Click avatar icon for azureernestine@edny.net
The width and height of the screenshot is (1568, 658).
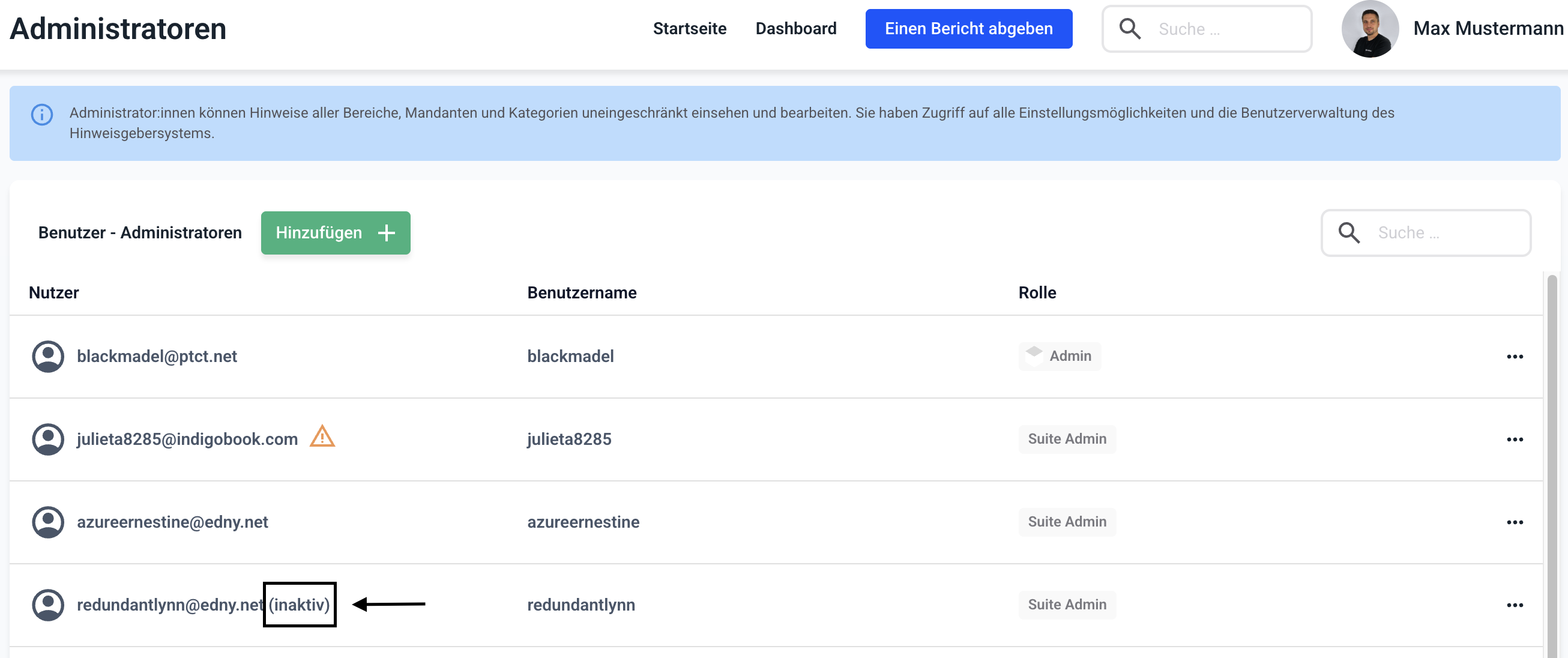click(48, 522)
